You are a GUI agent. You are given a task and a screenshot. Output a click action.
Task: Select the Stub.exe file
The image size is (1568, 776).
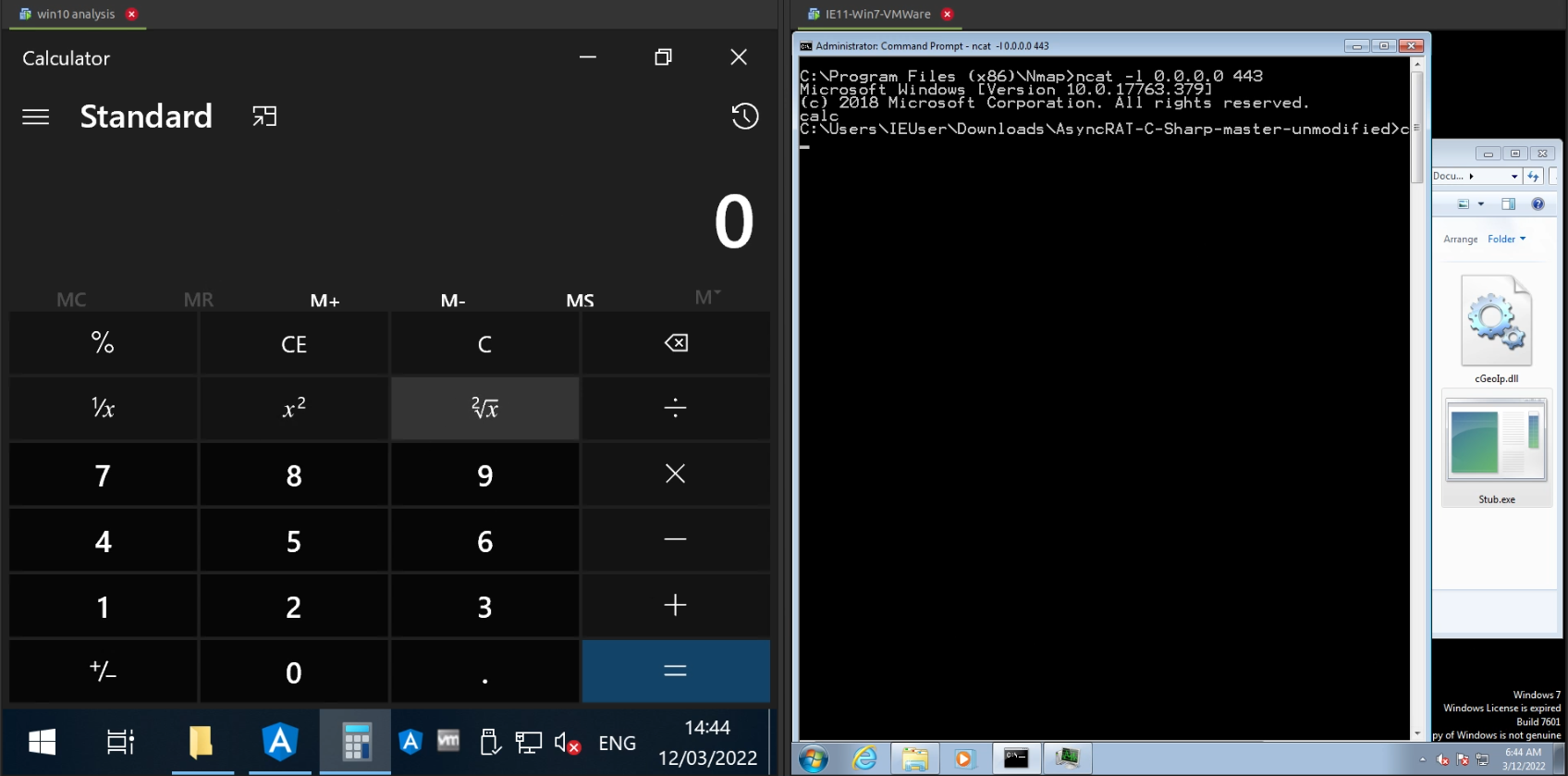click(1496, 450)
